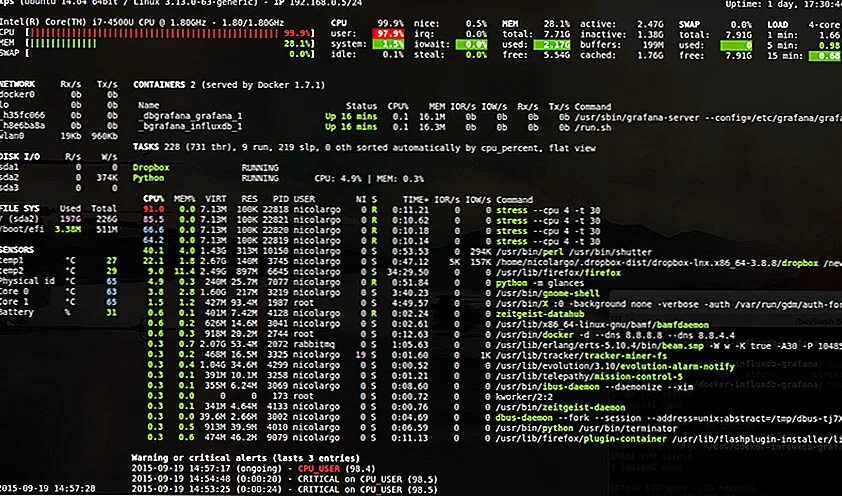Image resolution: width=842 pixels, height=496 pixels.
Task: Click the sda2 write rate 374K
Action: click(x=107, y=177)
